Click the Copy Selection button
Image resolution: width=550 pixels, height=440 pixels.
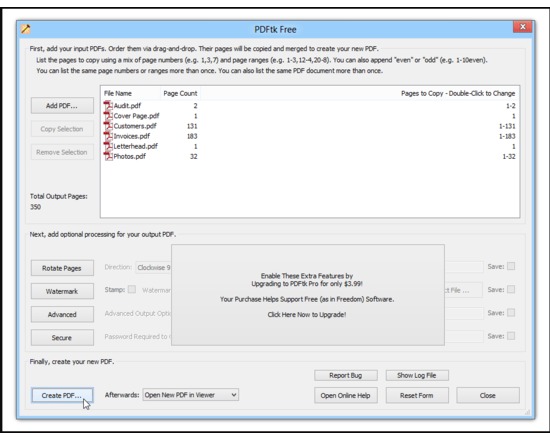(62, 129)
